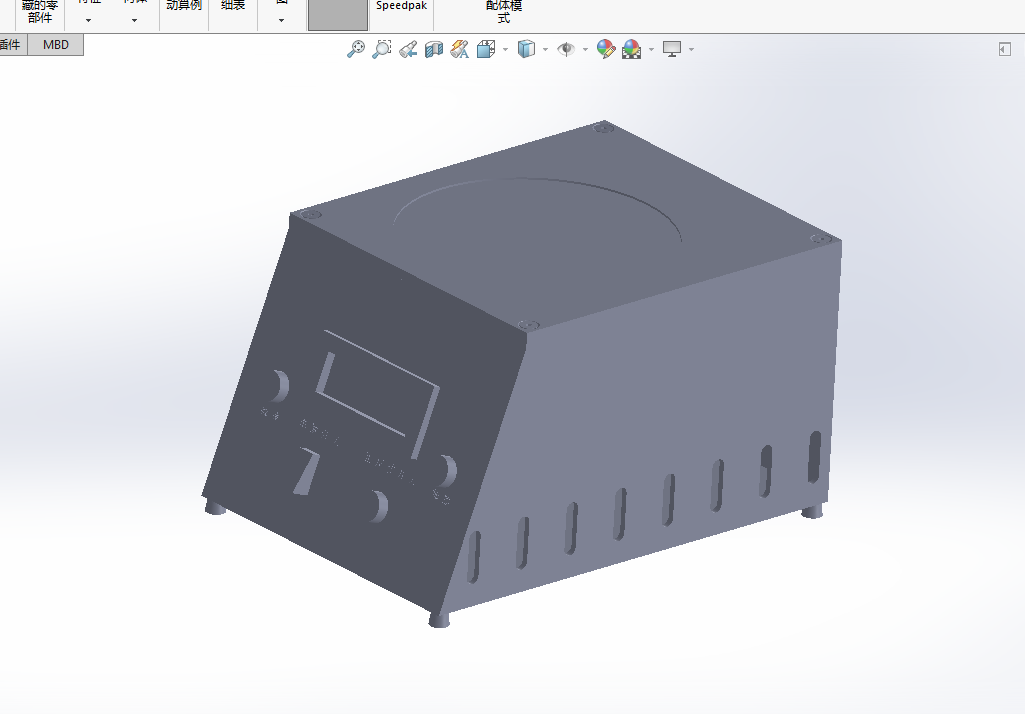Expand the View Orientation dropdown arrow
The height and width of the screenshot is (714, 1025).
click(505, 50)
